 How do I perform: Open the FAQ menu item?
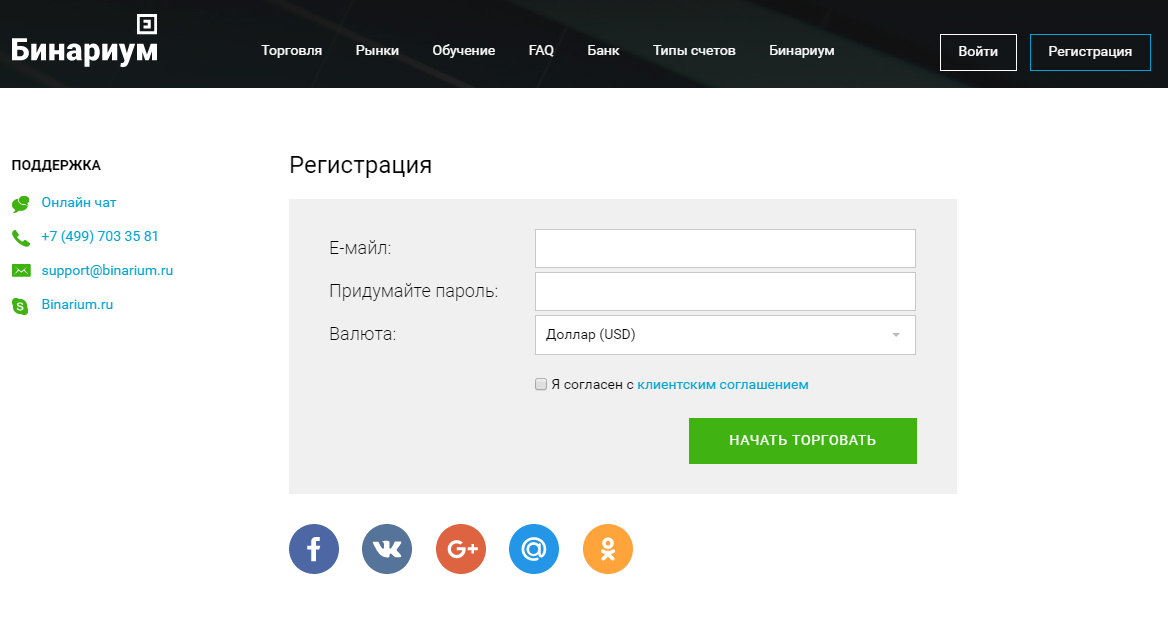(541, 51)
